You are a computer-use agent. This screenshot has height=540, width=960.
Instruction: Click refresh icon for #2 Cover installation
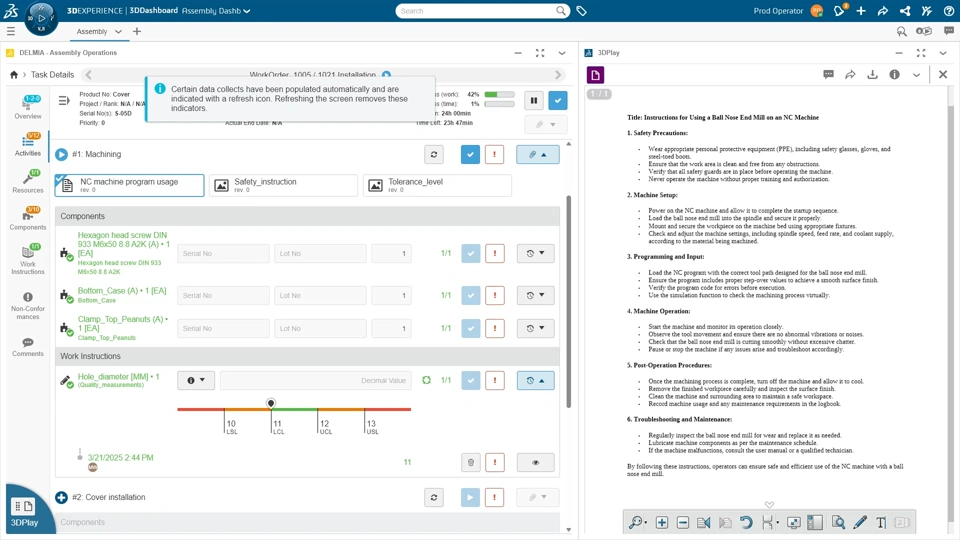[434, 497]
